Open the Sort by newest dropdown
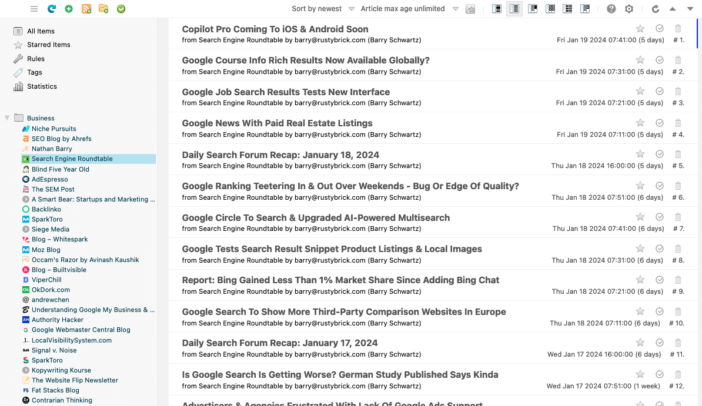Screen dimensions: 702x406 coord(320,9)
